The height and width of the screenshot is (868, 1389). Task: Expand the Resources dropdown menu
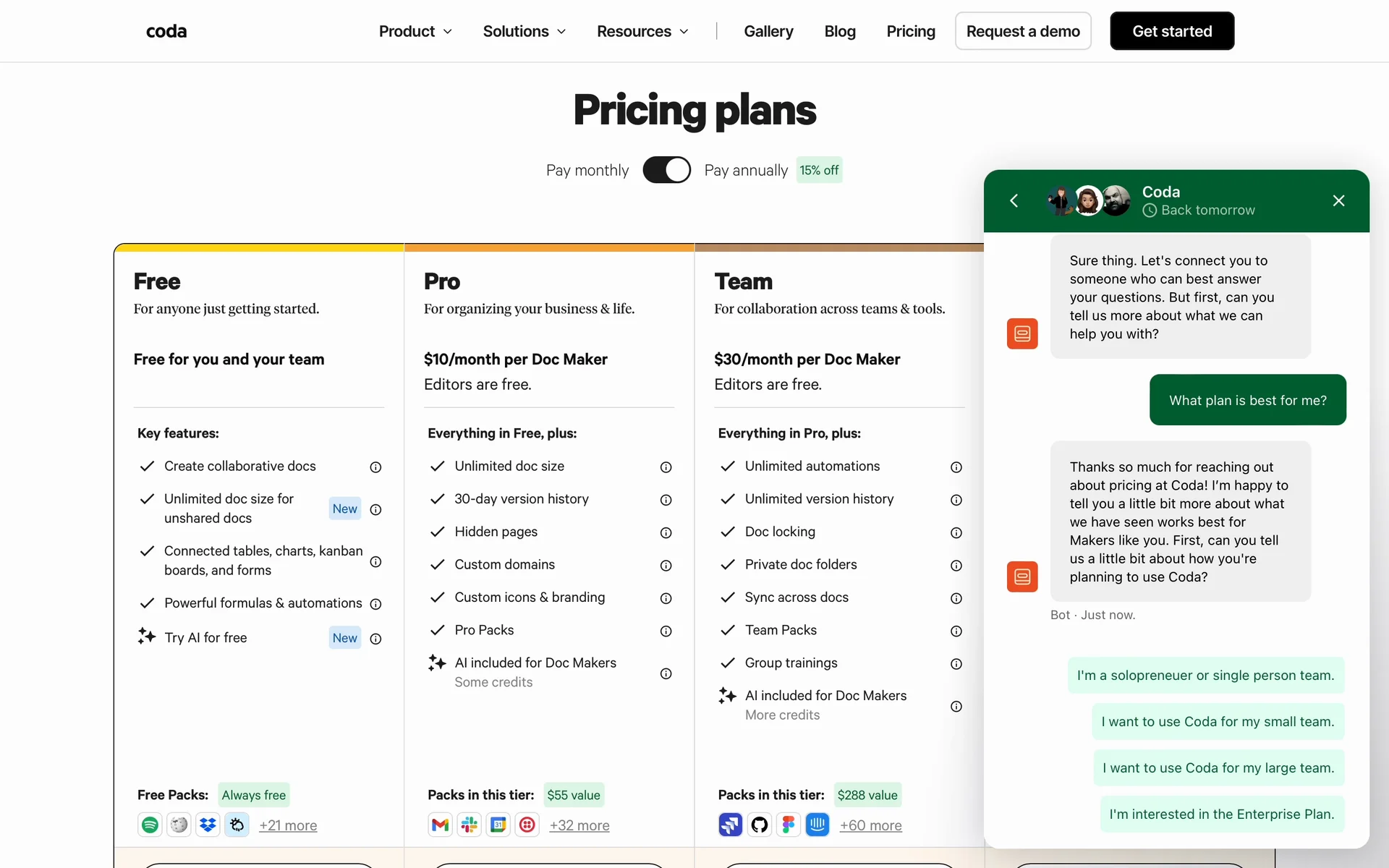click(642, 31)
